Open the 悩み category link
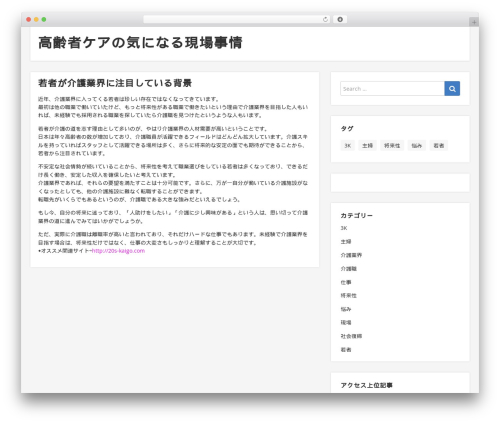500x423 pixels. pyautogui.click(x=346, y=309)
